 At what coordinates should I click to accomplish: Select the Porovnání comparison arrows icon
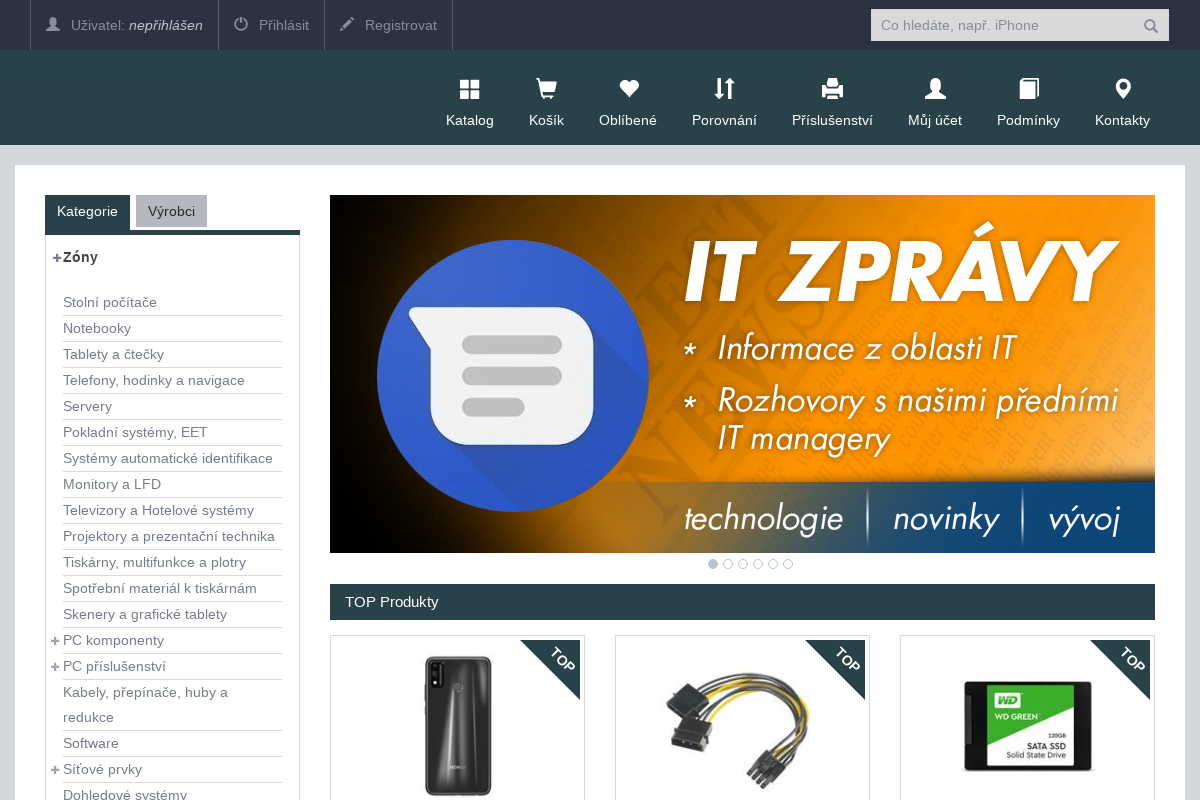pos(724,89)
